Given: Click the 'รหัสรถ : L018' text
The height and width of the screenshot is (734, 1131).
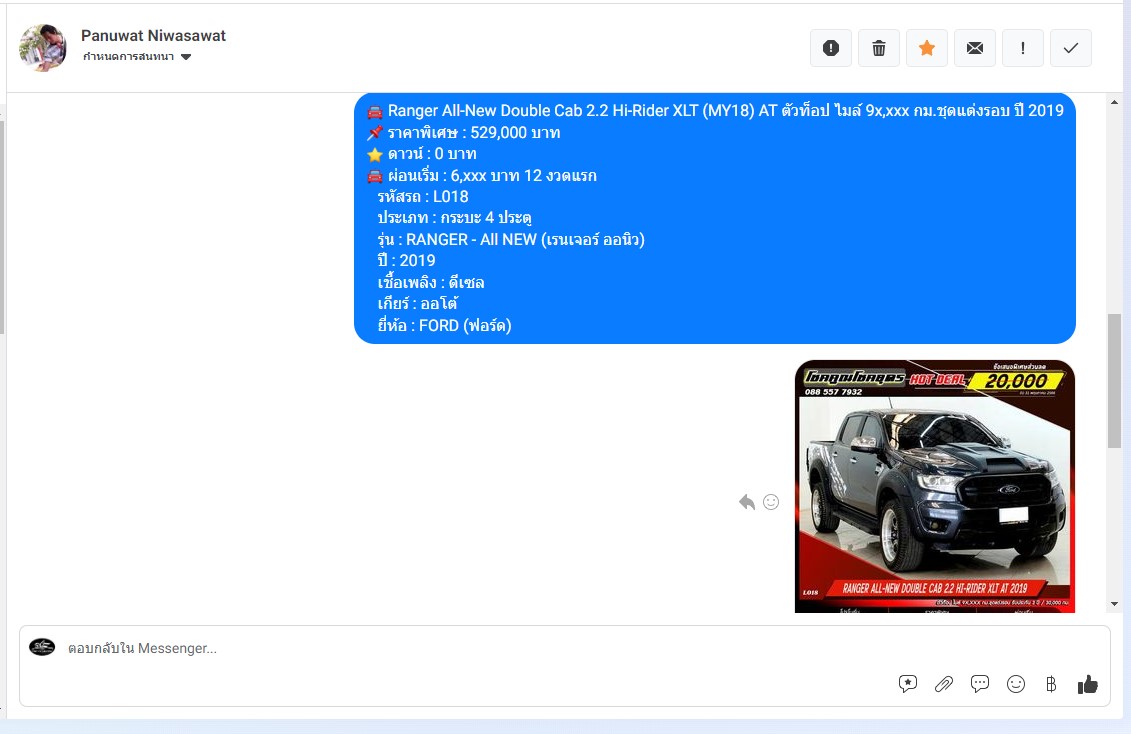Looking at the screenshot, I should (423, 197).
